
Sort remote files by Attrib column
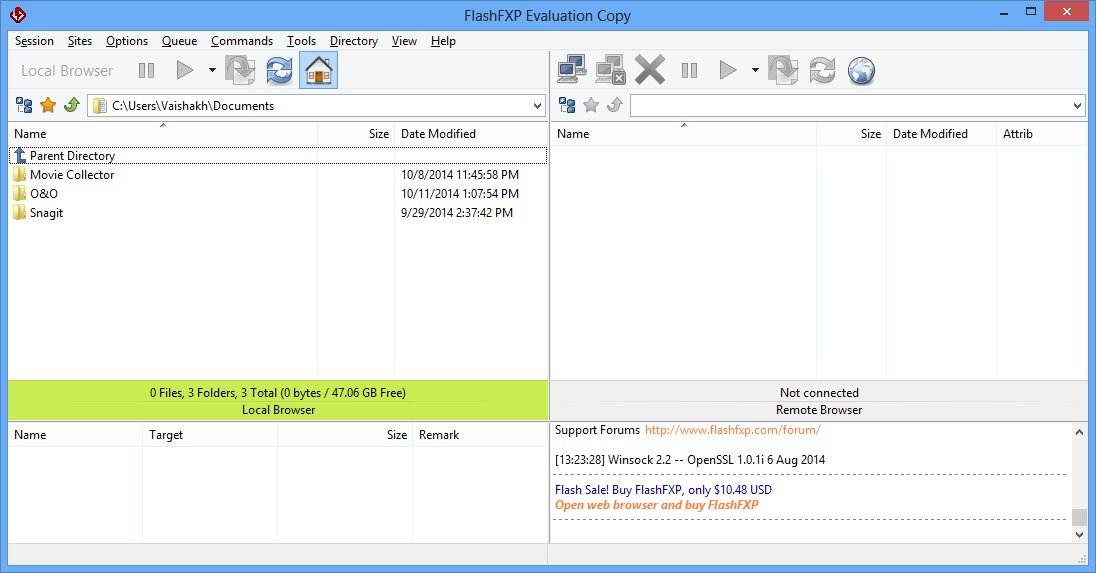pos(1041,133)
